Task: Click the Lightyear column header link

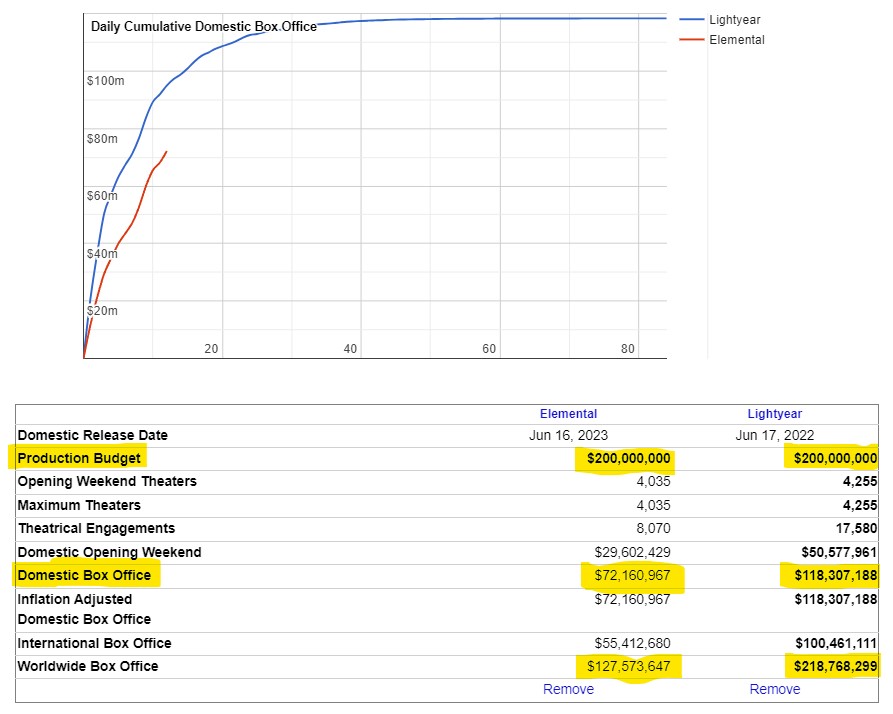Action: 774,413
